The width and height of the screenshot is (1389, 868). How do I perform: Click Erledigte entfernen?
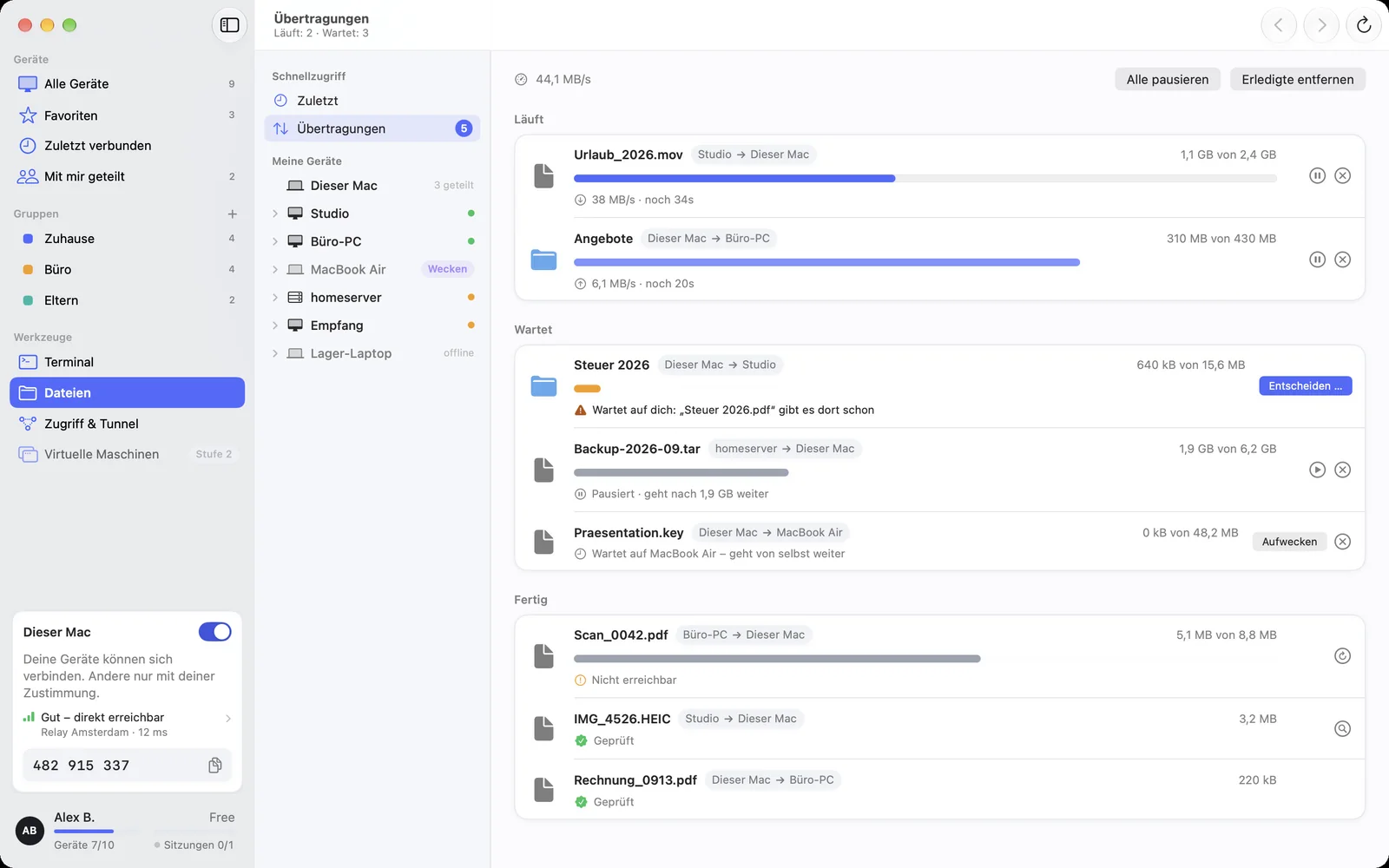(x=1298, y=79)
